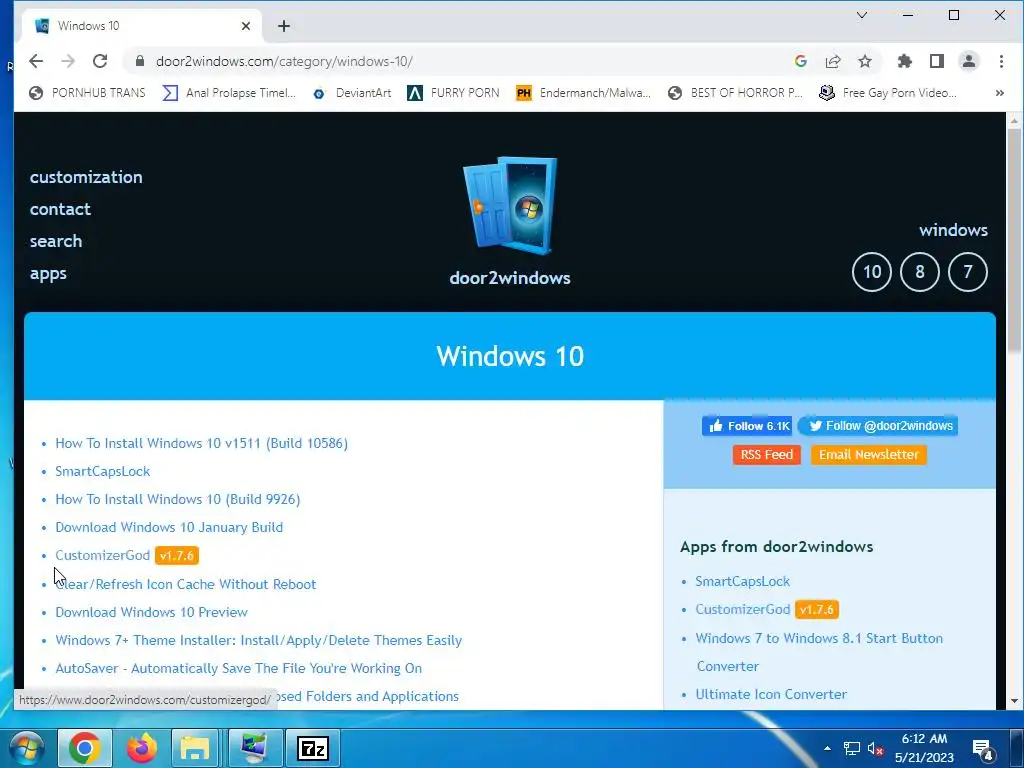
Task: Open the search menu item
Action: 56,241
